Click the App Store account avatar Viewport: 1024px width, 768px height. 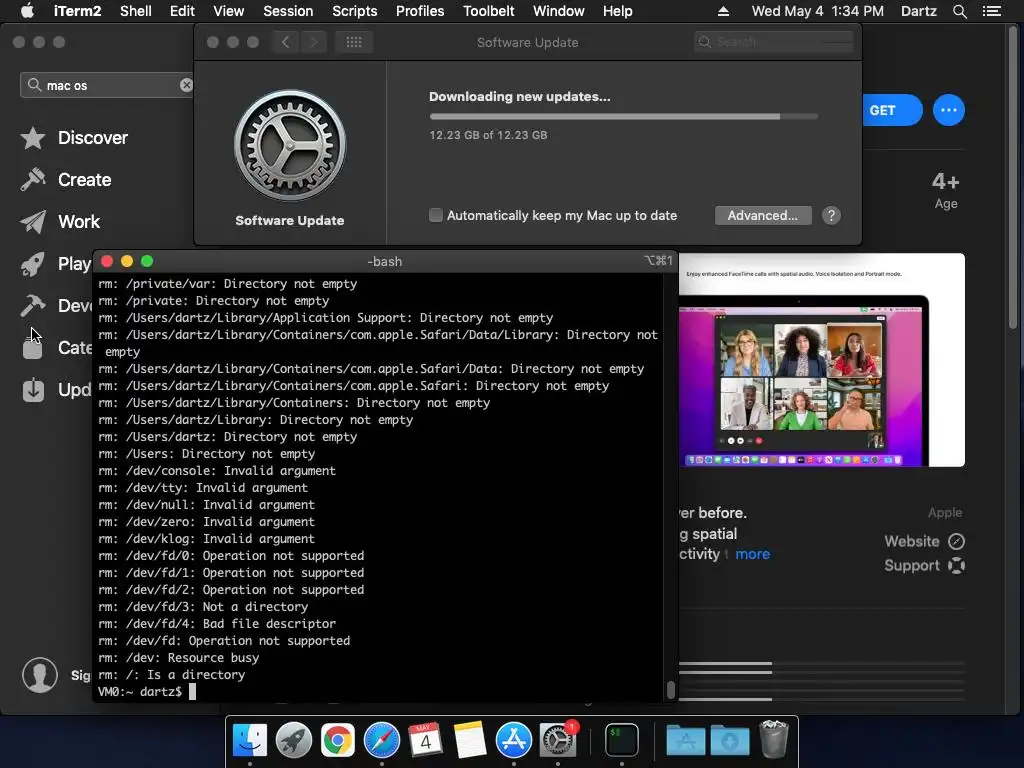pos(40,675)
